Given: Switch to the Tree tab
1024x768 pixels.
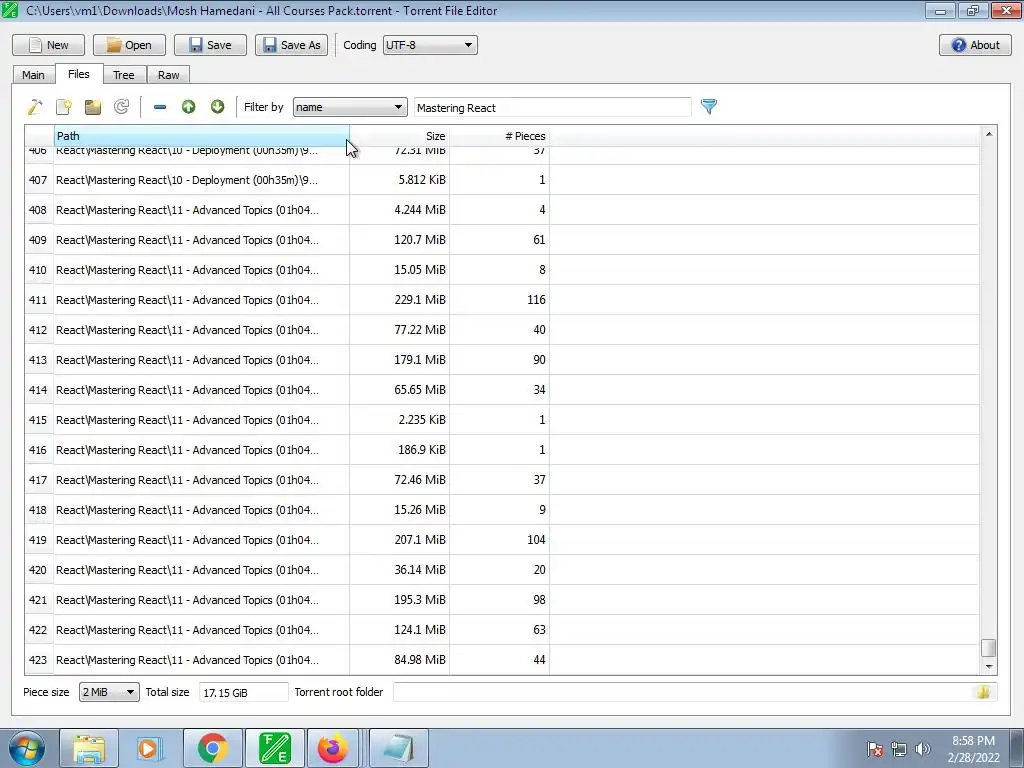Looking at the screenshot, I should (x=123, y=75).
